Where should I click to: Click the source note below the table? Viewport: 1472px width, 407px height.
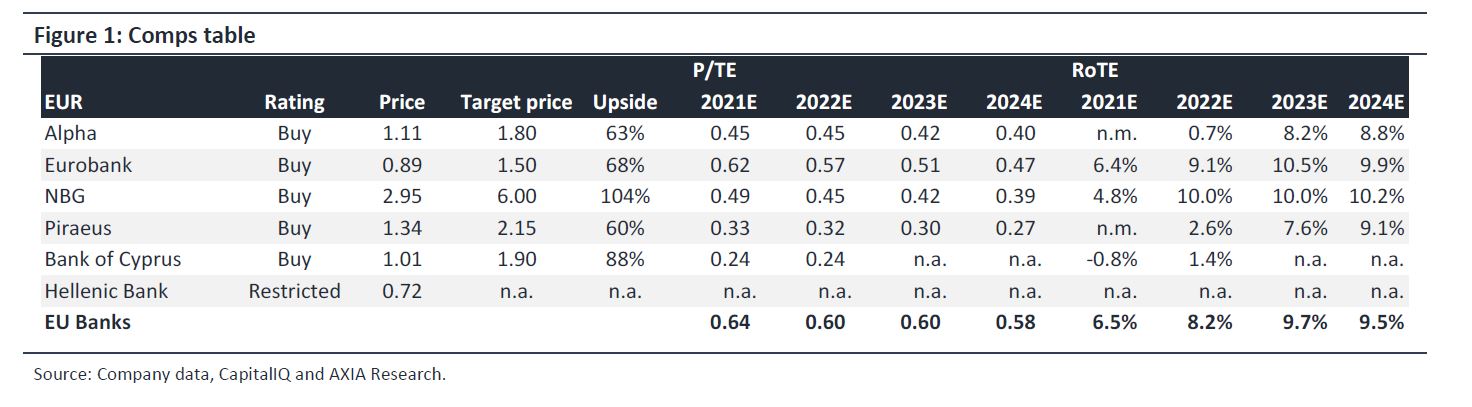tap(239, 375)
